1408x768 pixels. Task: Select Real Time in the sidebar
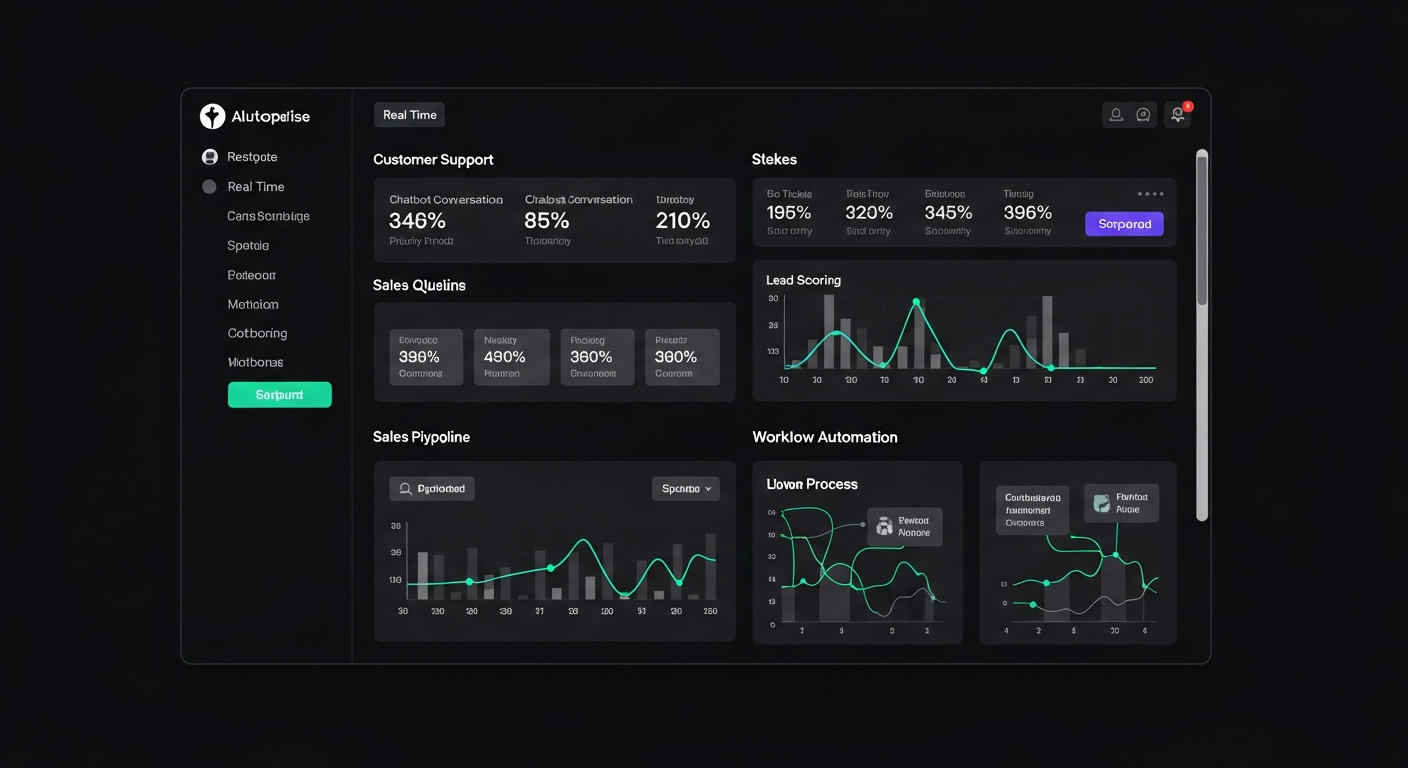click(x=256, y=187)
